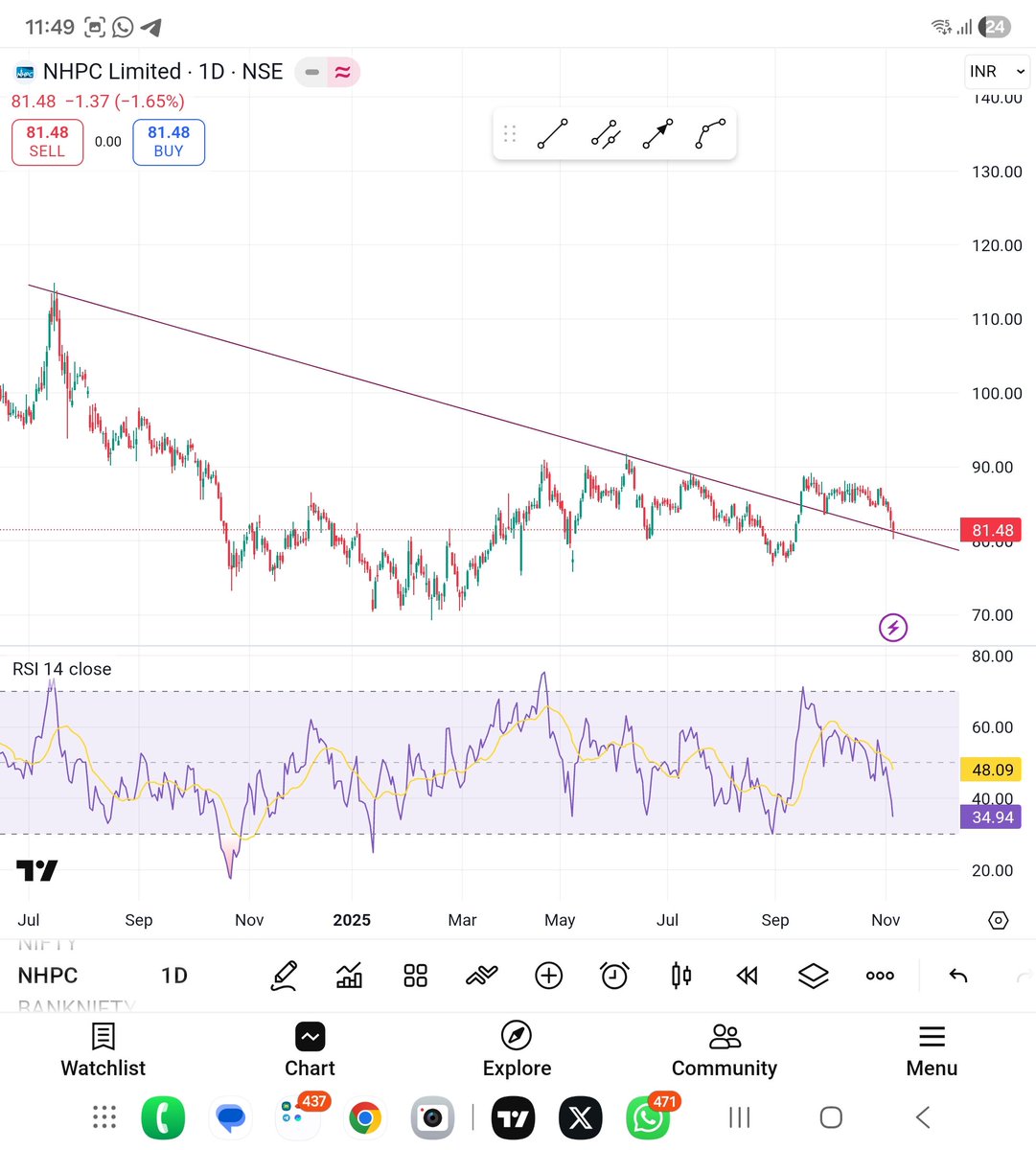Open chart type lines icon

(x=482, y=976)
